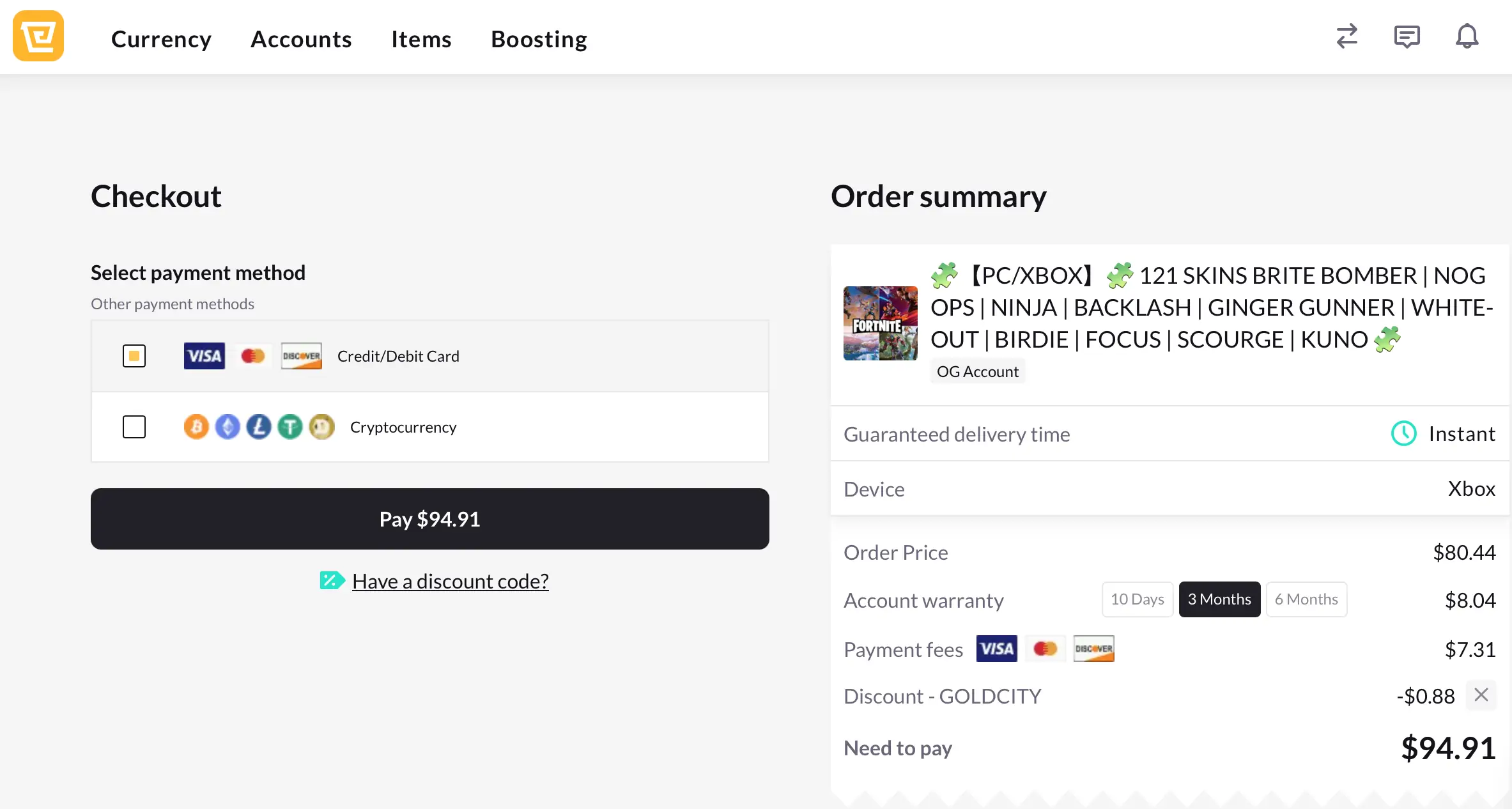Image resolution: width=1512 pixels, height=809 pixels.
Task: Click the Dogecoin icon
Action: point(322,427)
